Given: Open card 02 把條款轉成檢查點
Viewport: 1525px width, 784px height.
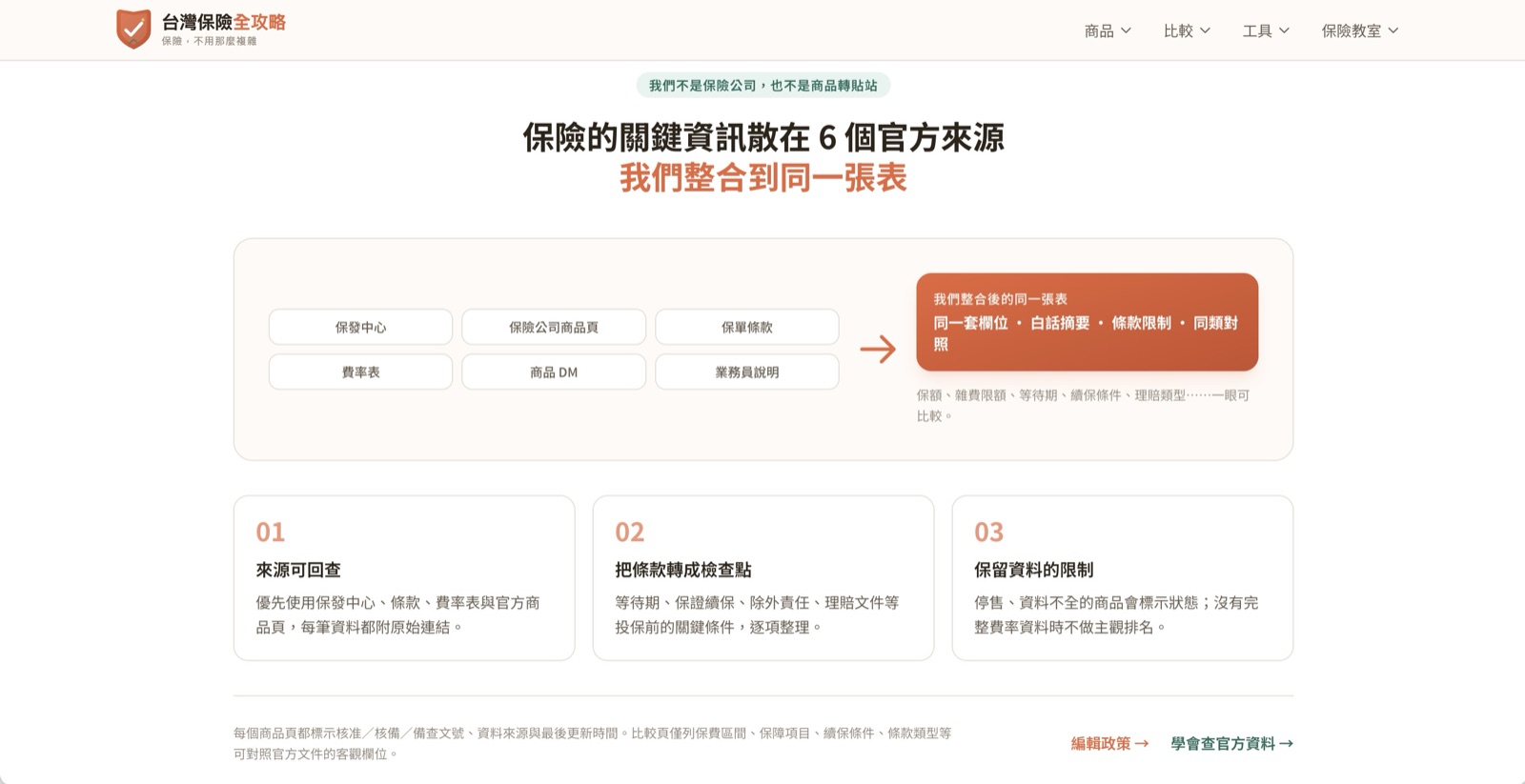Looking at the screenshot, I should (763, 577).
